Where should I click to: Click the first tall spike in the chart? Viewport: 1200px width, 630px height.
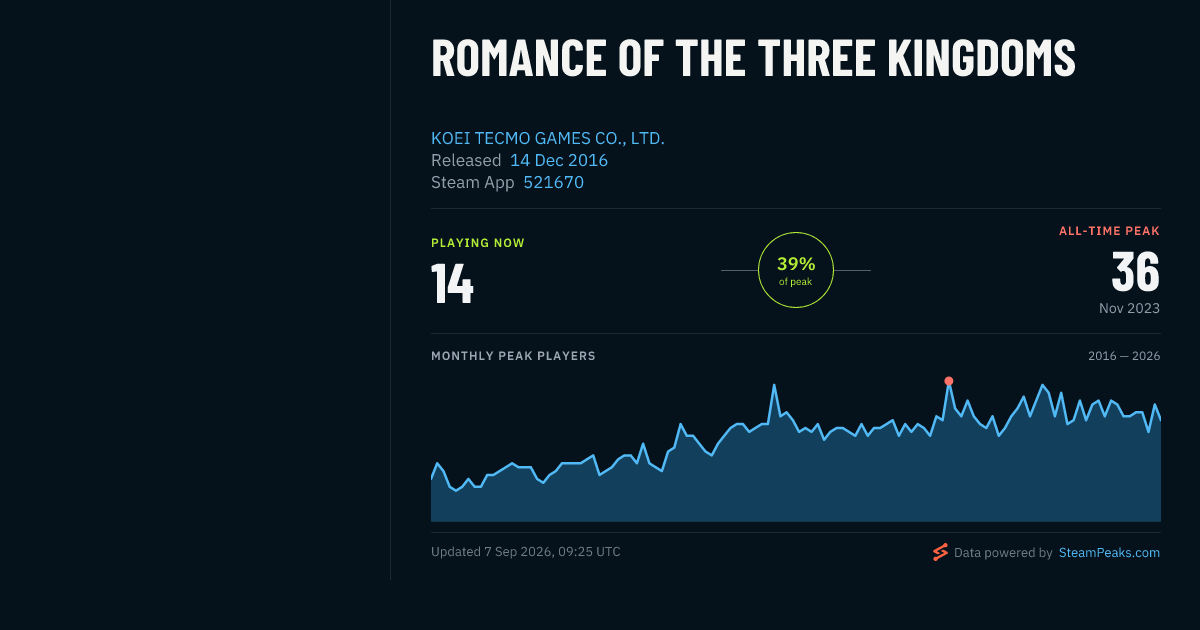click(x=774, y=385)
